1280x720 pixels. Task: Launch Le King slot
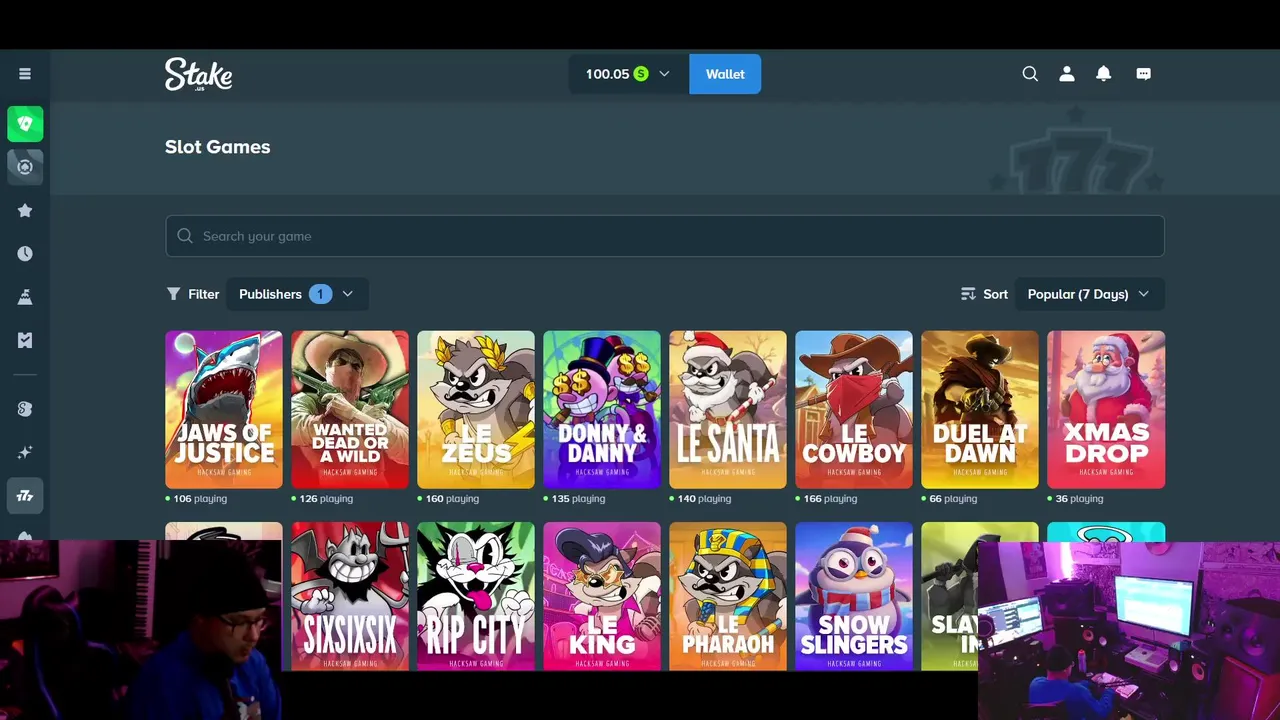(x=602, y=596)
